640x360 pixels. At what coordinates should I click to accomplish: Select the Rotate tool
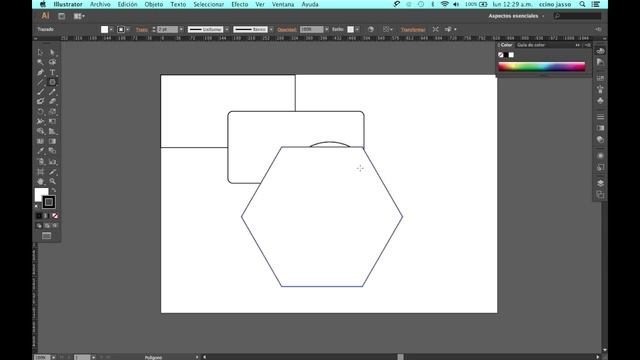click(40, 111)
